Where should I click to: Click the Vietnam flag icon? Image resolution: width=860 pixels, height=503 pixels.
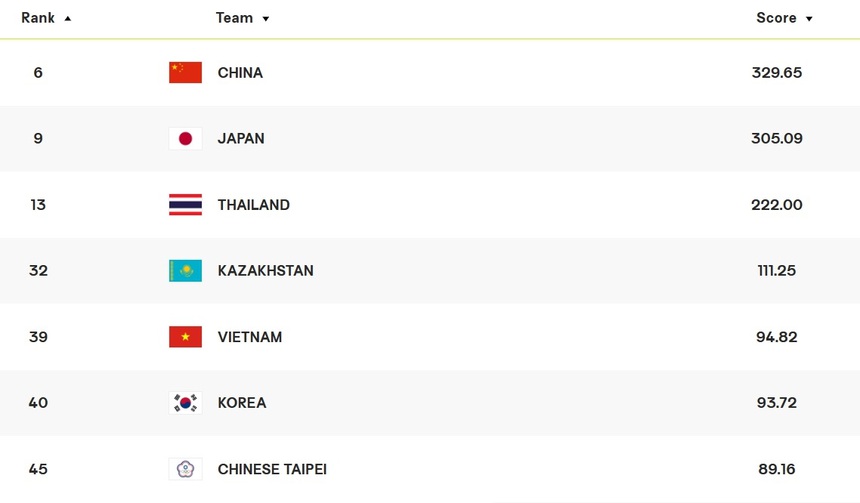(185, 337)
